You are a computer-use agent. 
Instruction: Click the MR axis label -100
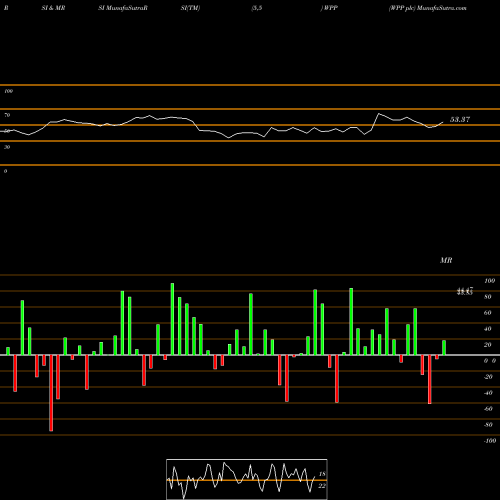click(489, 441)
